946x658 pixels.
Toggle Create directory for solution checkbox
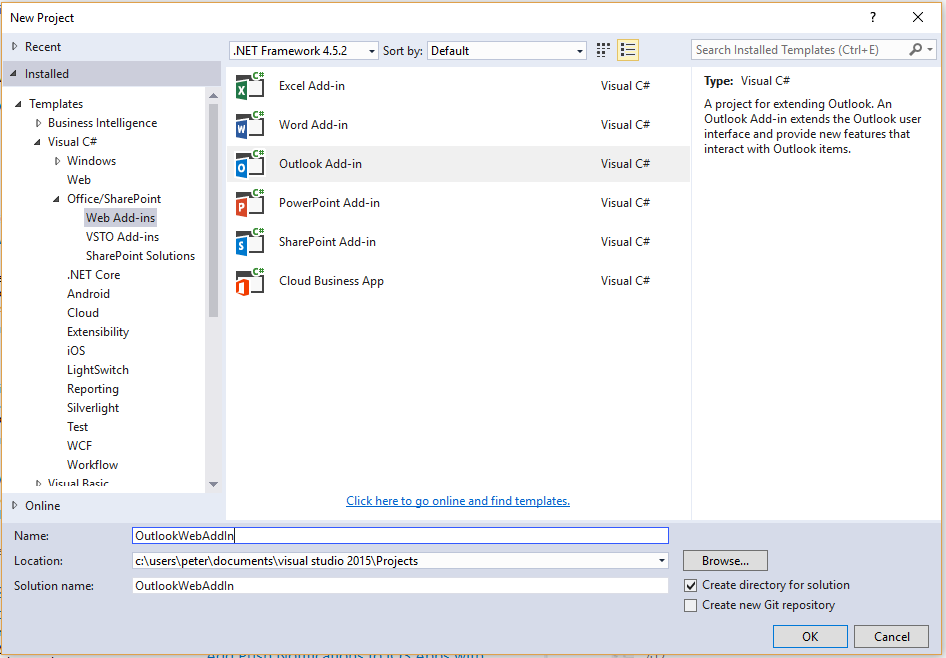click(x=691, y=585)
